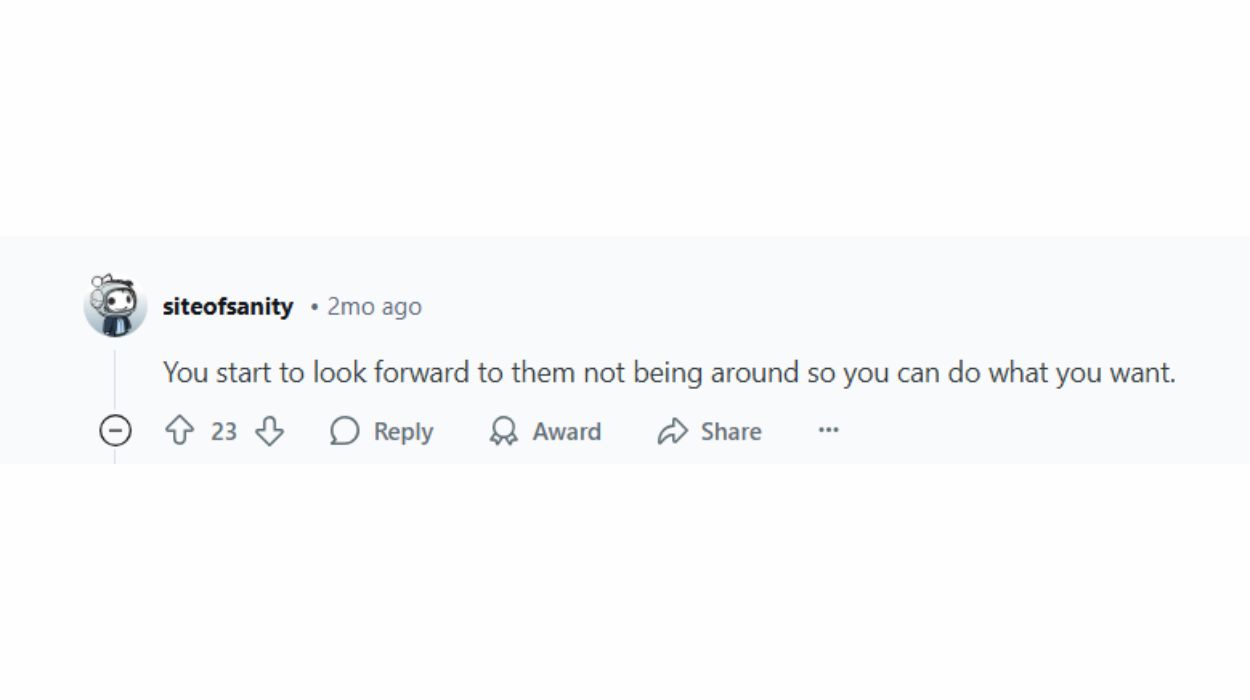Open the siteofsanity username profile link

click(x=228, y=306)
